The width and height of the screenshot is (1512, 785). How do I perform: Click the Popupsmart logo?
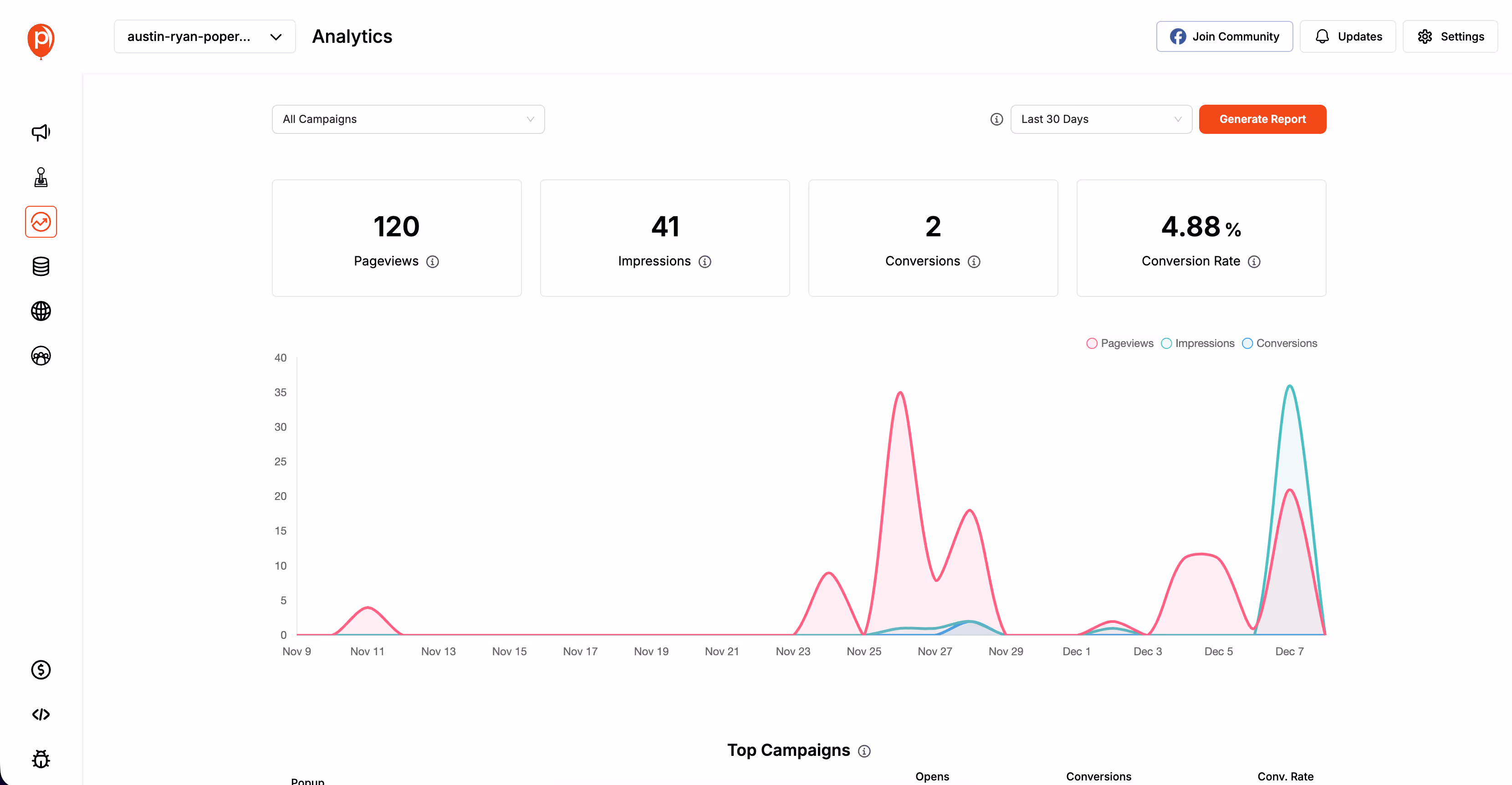tap(41, 40)
